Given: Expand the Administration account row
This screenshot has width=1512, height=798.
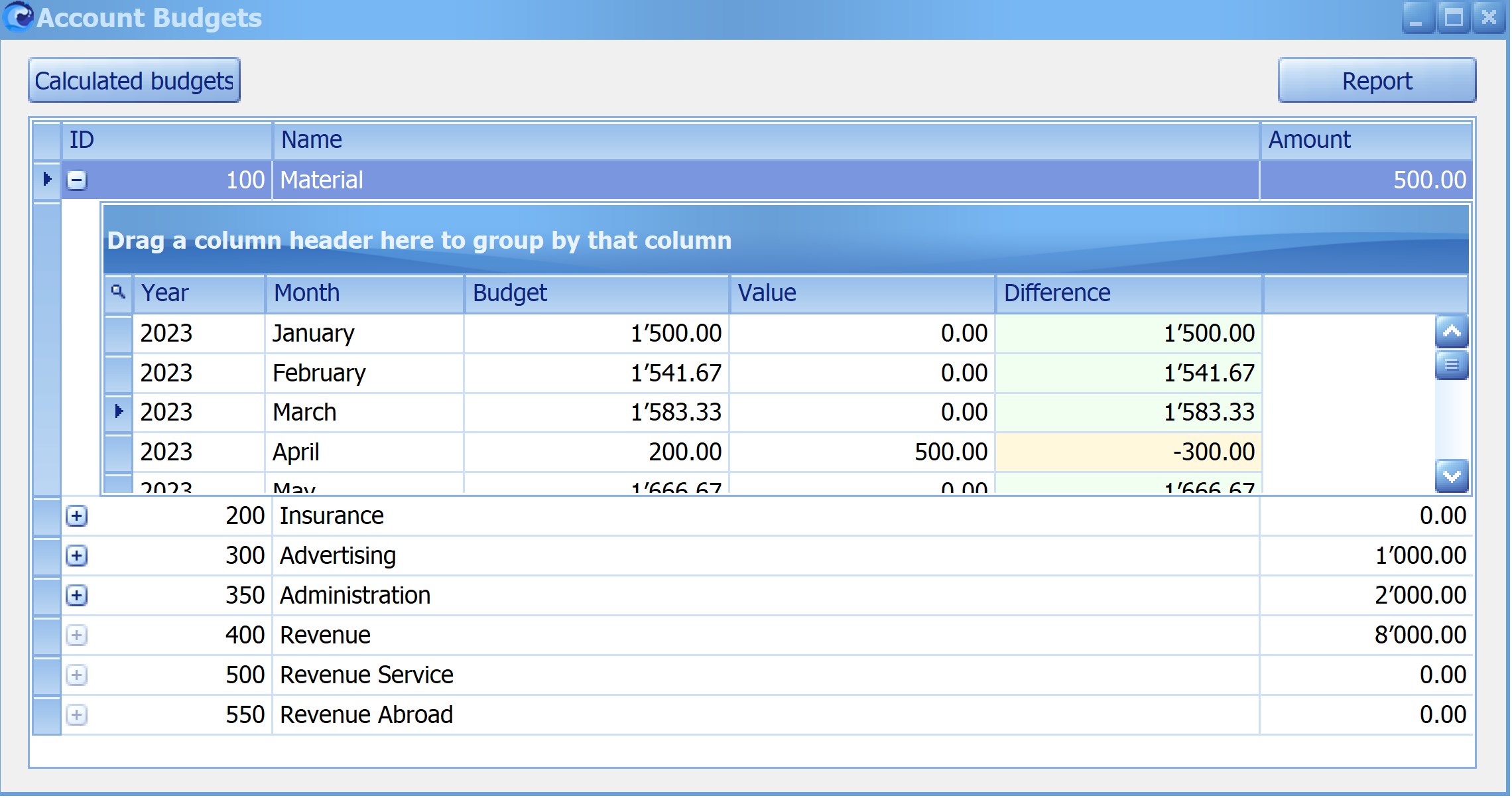Looking at the screenshot, I should [x=77, y=596].
